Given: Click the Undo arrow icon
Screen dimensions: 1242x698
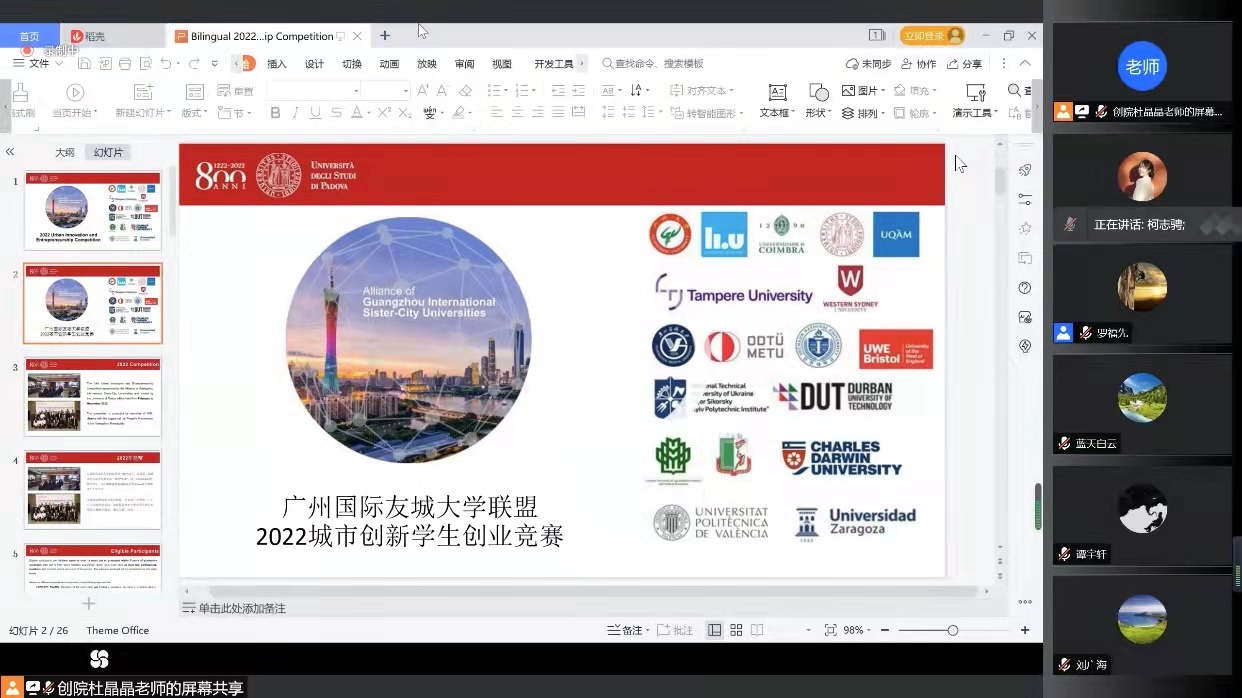Looking at the screenshot, I should 166,64.
